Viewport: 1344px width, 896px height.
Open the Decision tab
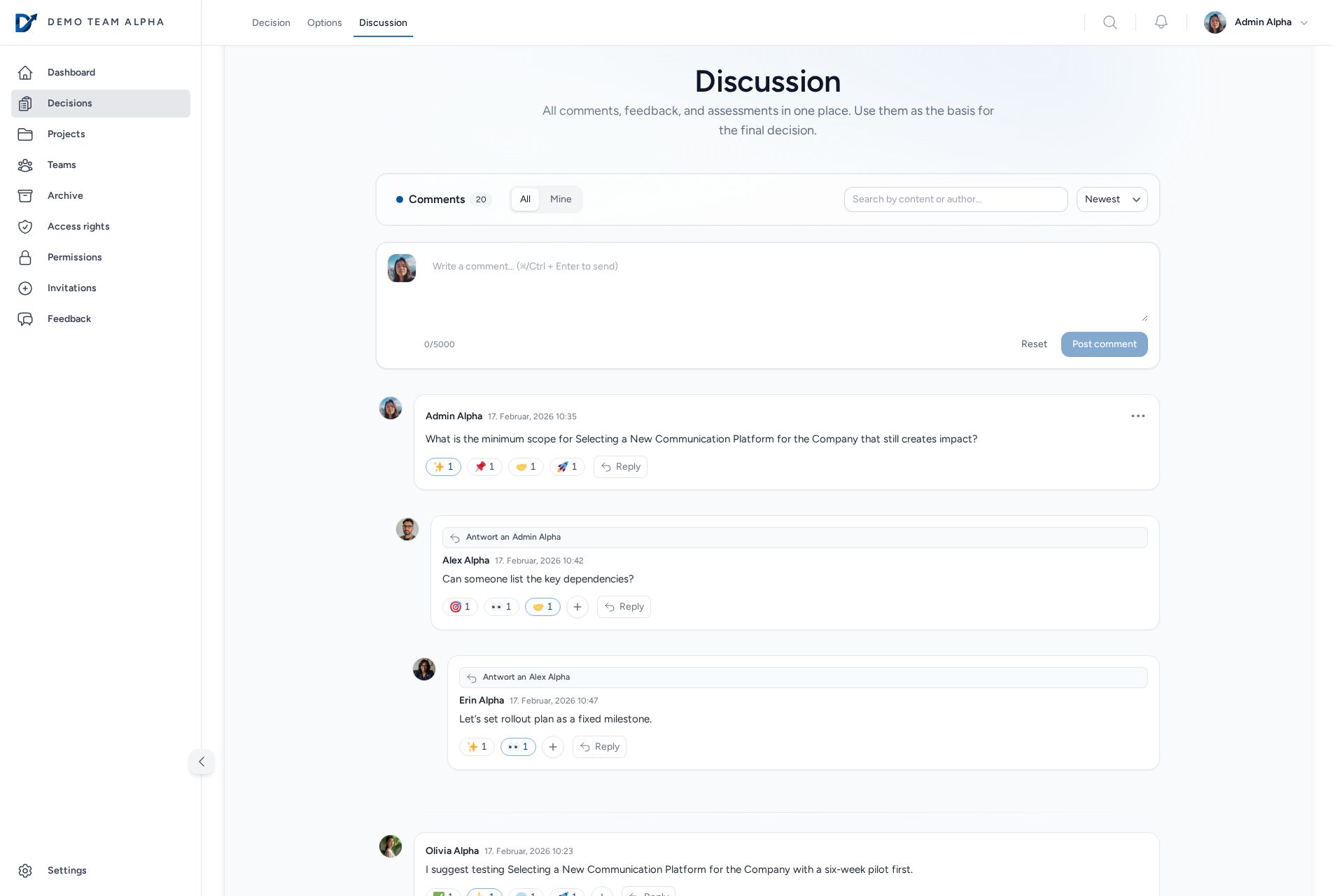coord(271,22)
